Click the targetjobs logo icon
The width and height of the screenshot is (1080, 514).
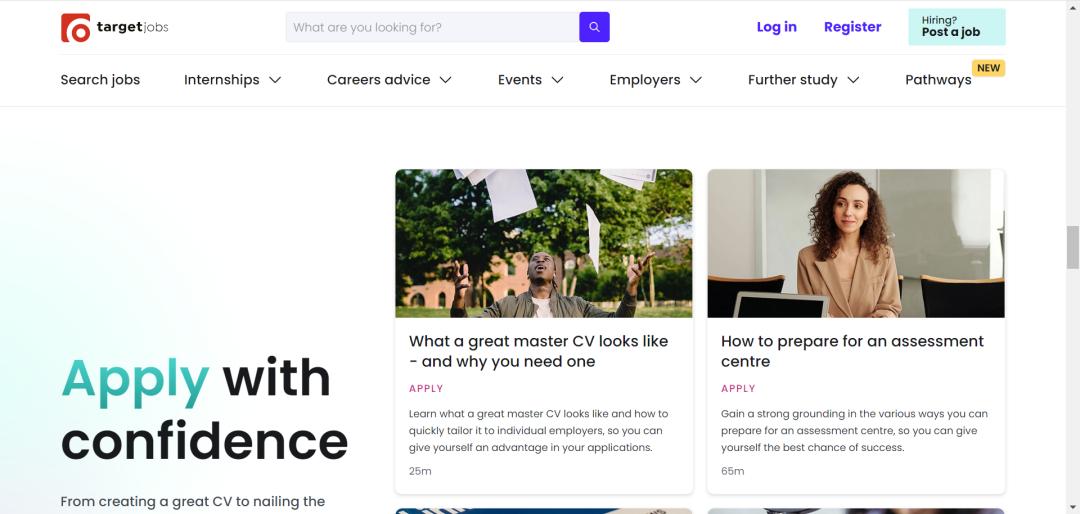(76, 28)
